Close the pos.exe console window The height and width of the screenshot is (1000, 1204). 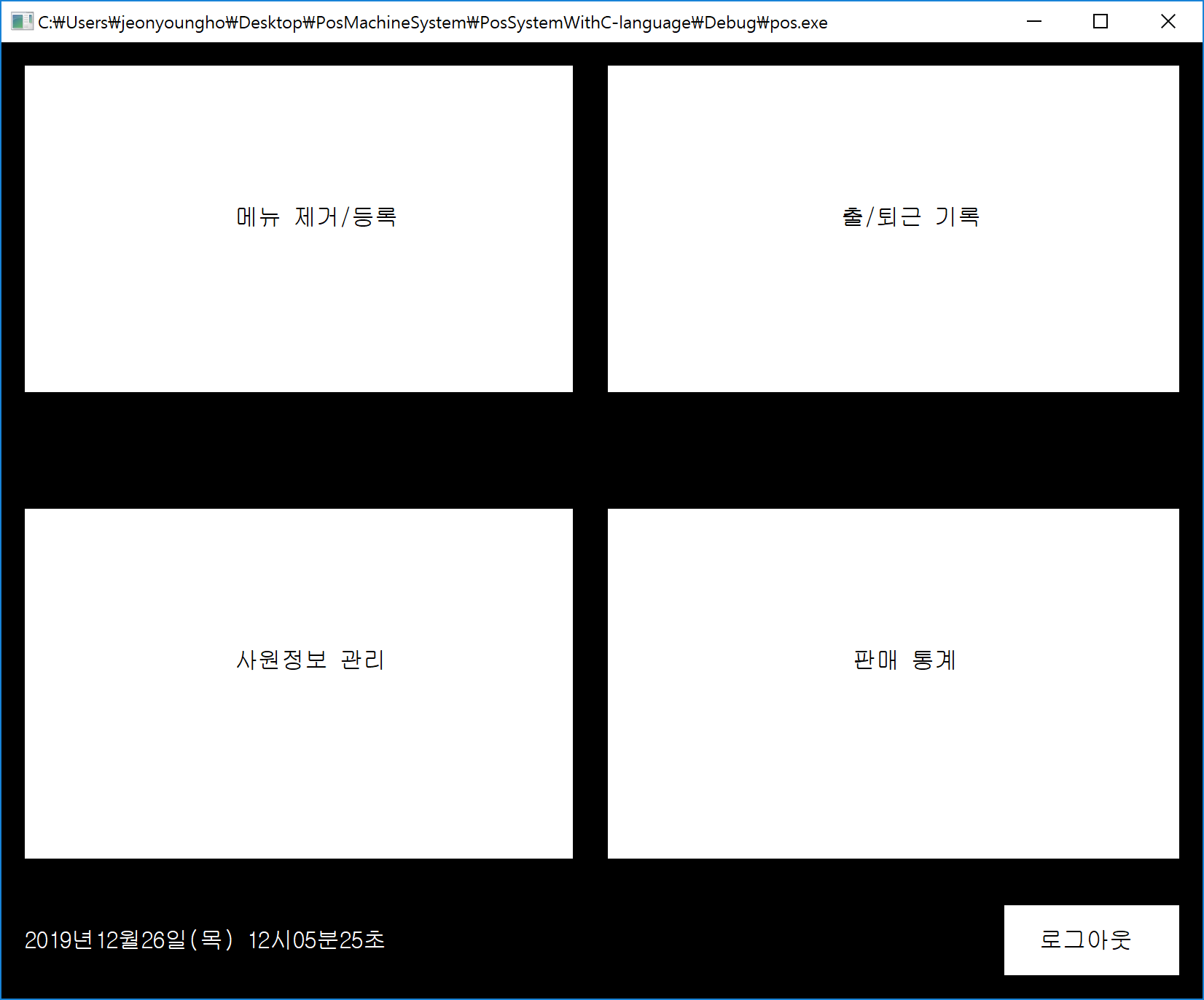[x=1168, y=22]
